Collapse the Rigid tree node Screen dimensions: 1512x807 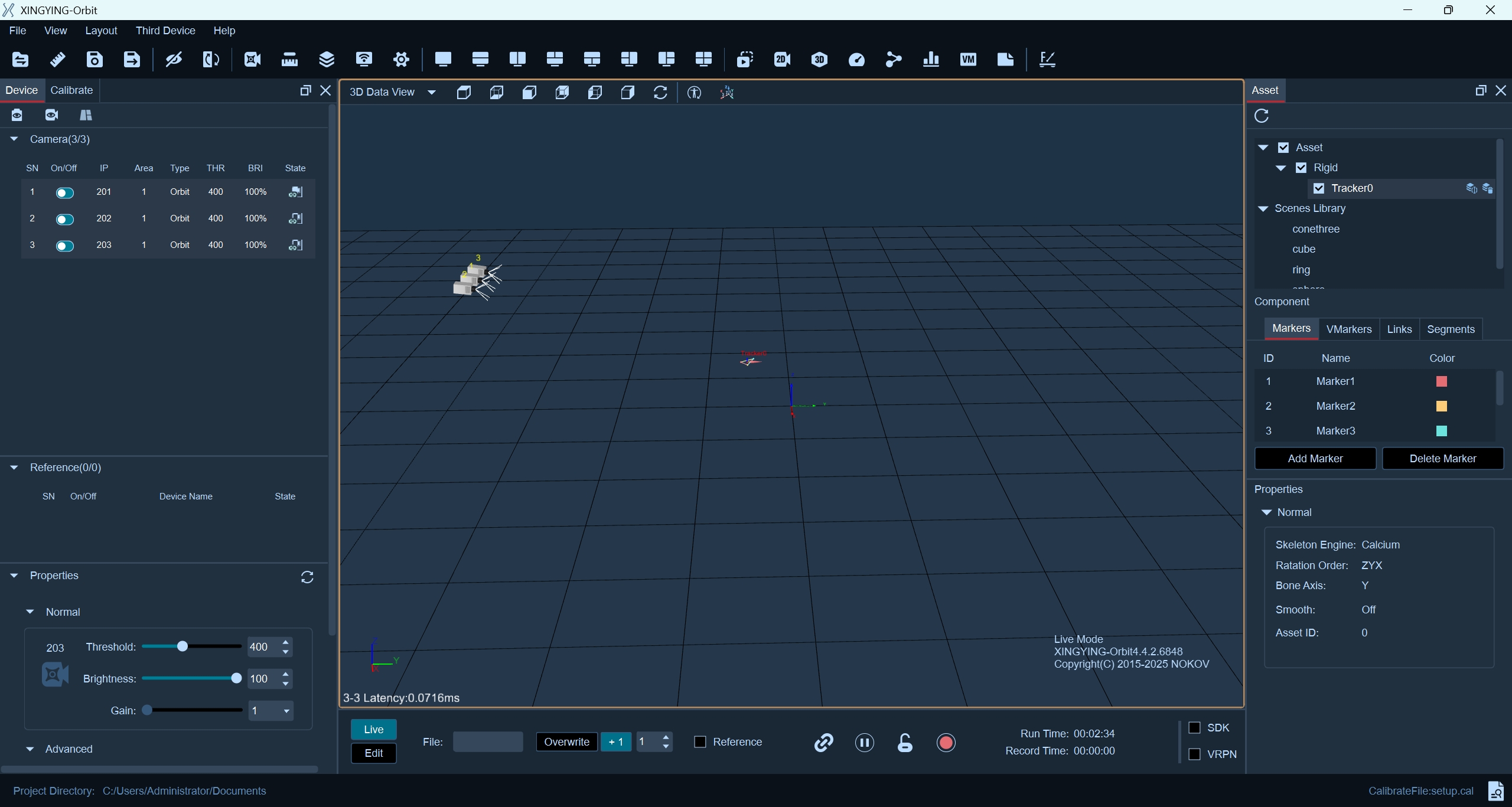tap(1281, 168)
